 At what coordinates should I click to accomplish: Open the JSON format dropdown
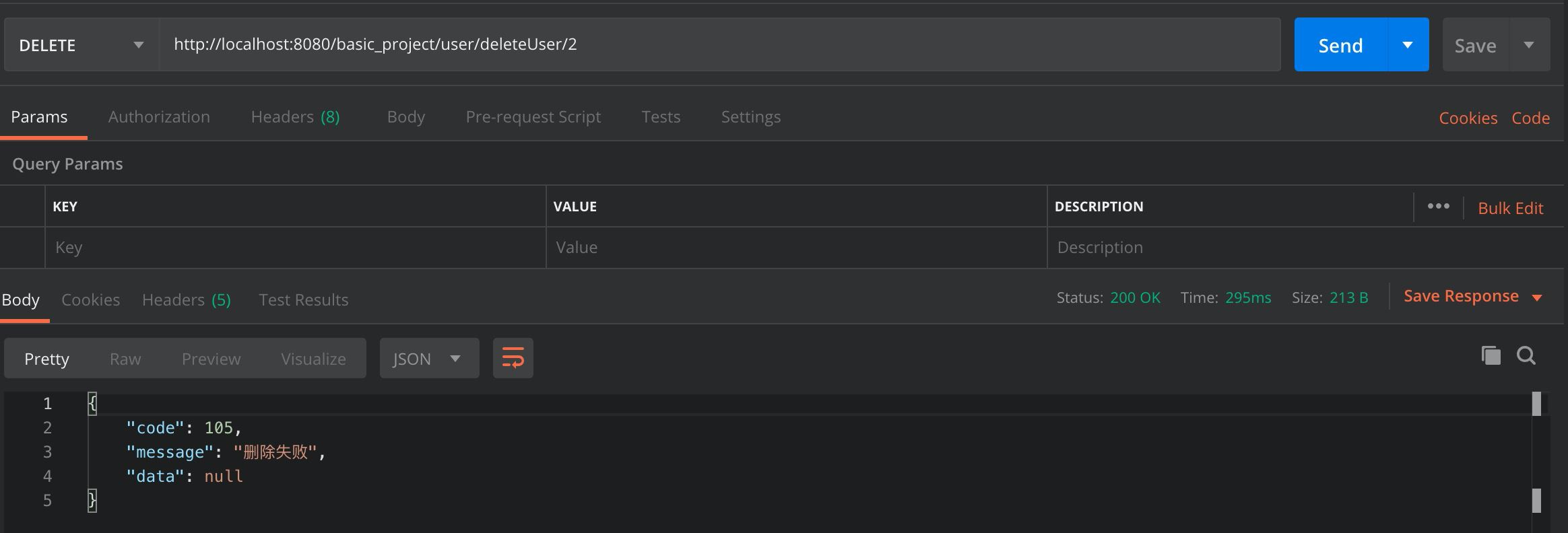[x=428, y=359]
